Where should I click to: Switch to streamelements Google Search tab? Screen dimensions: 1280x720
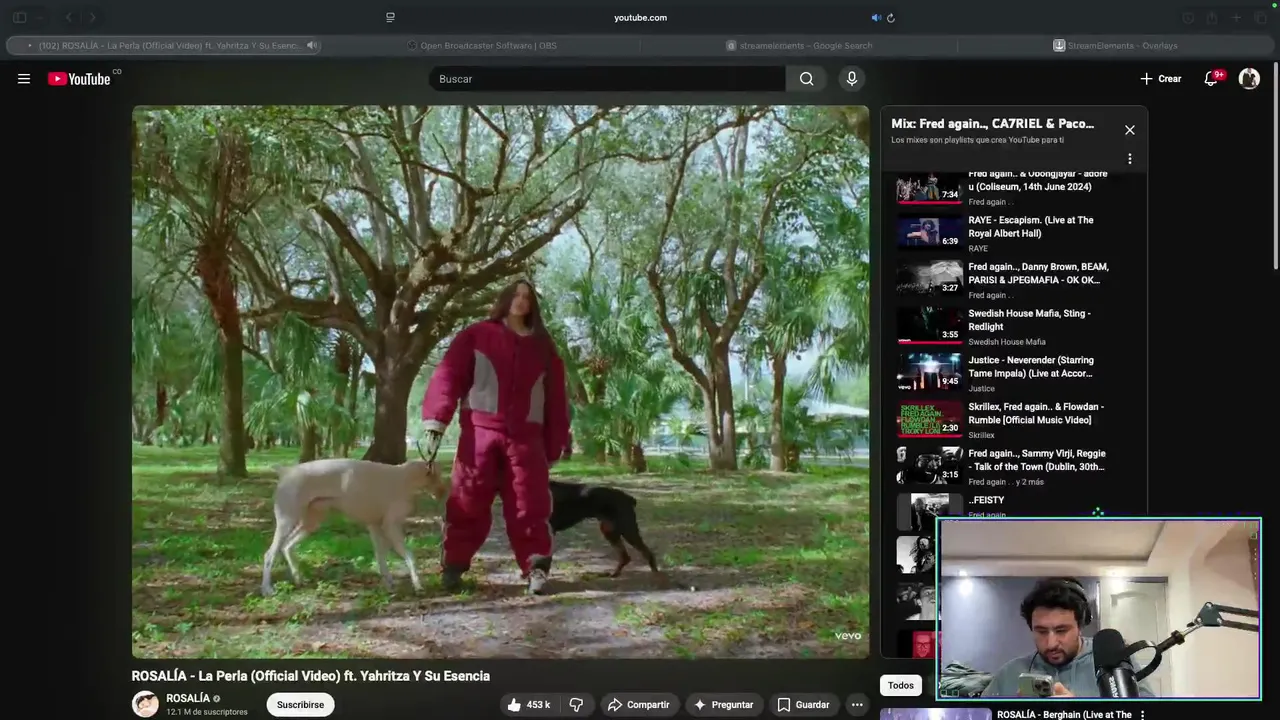[799, 45]
